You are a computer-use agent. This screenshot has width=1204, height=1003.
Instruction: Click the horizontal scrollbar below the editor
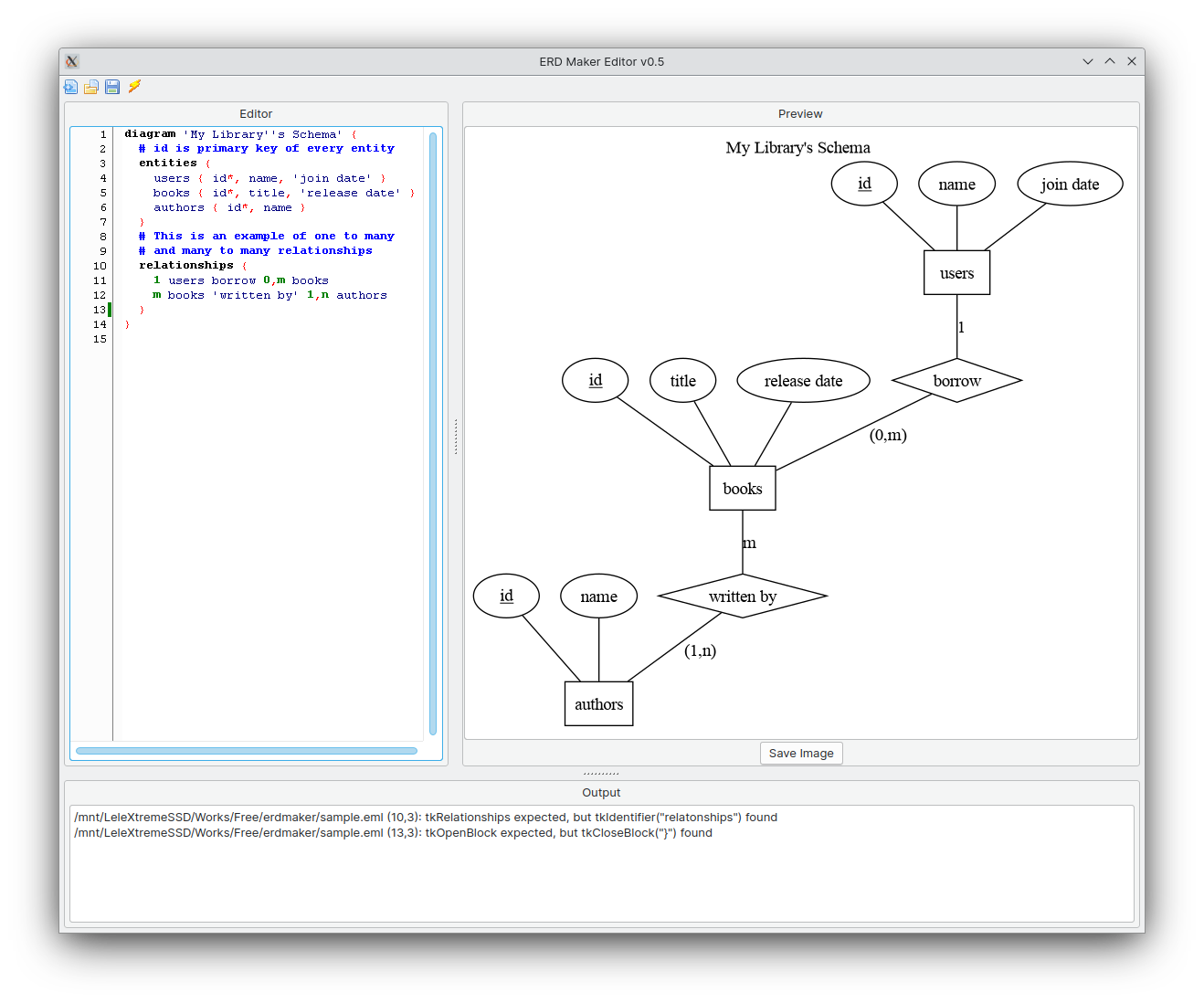tap(245, 750)
